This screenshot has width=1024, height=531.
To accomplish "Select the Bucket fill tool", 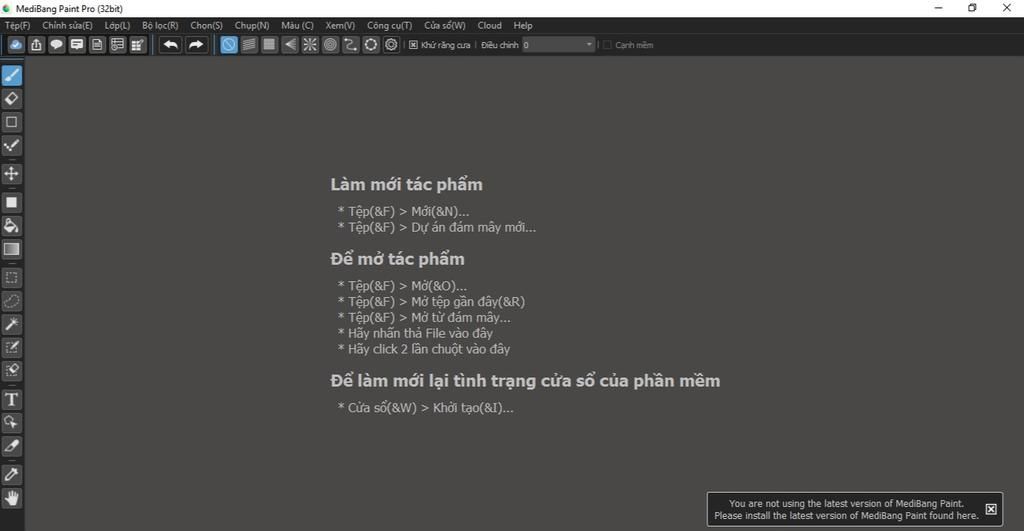I will tap(12, 226).
